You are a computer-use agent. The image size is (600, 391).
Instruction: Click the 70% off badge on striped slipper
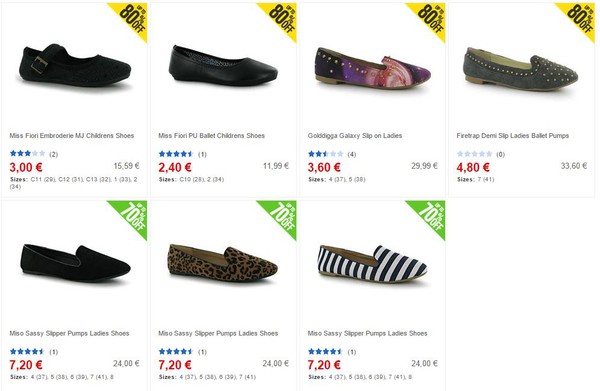[x=429, y=217]
